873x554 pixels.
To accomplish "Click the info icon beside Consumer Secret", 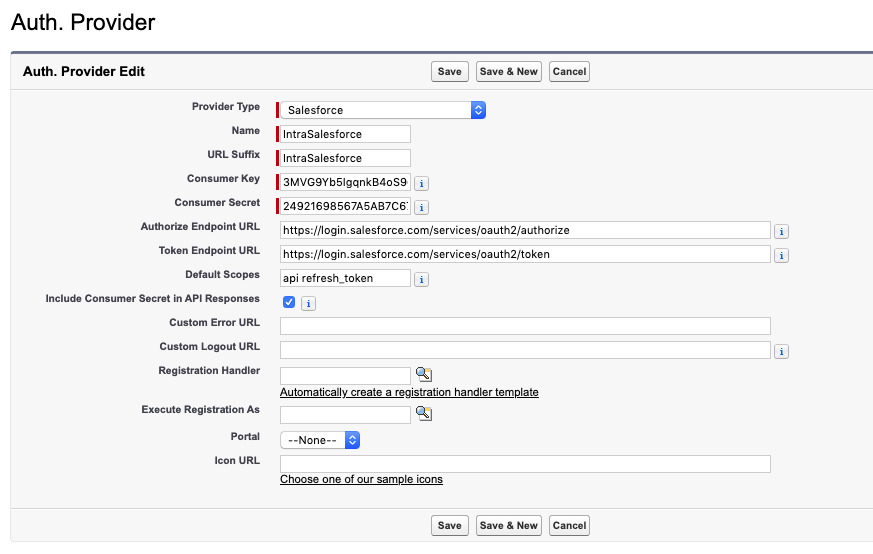I will [421, 207].
